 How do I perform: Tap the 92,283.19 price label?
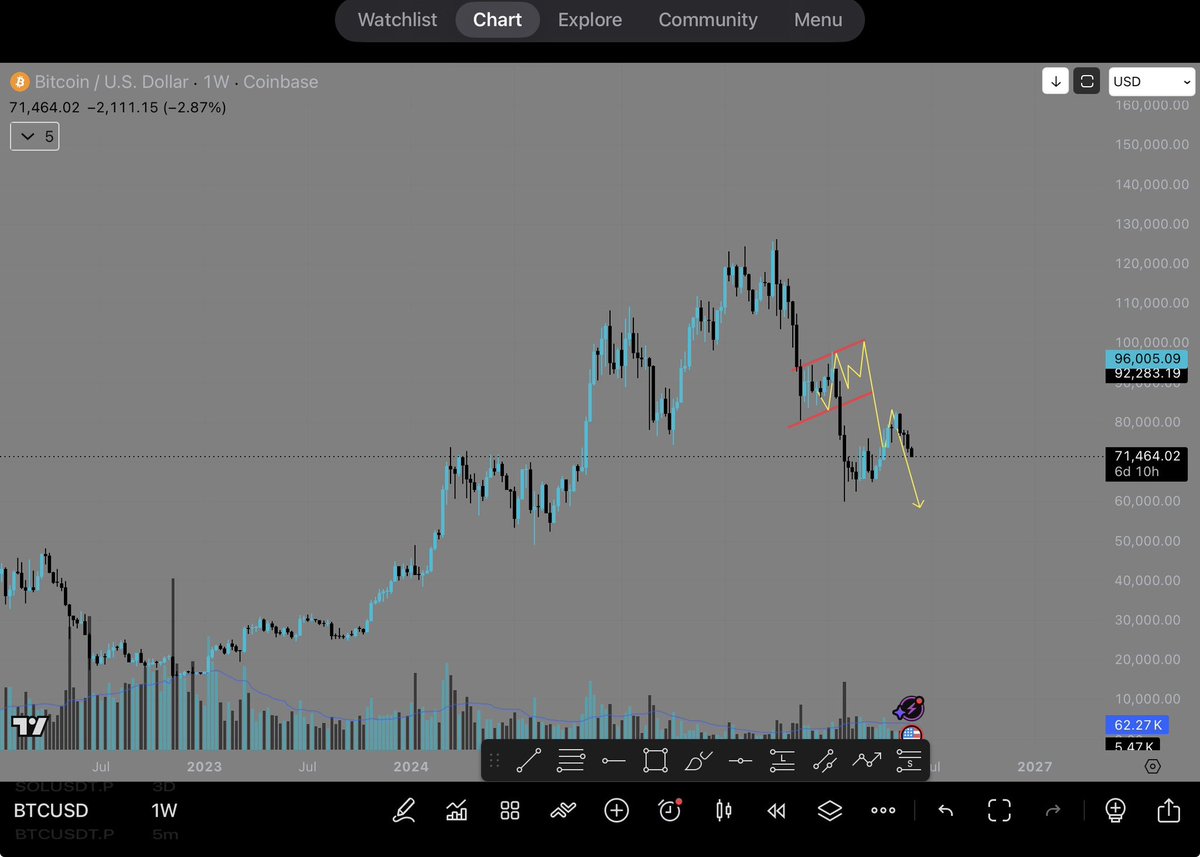[1149, 373]
